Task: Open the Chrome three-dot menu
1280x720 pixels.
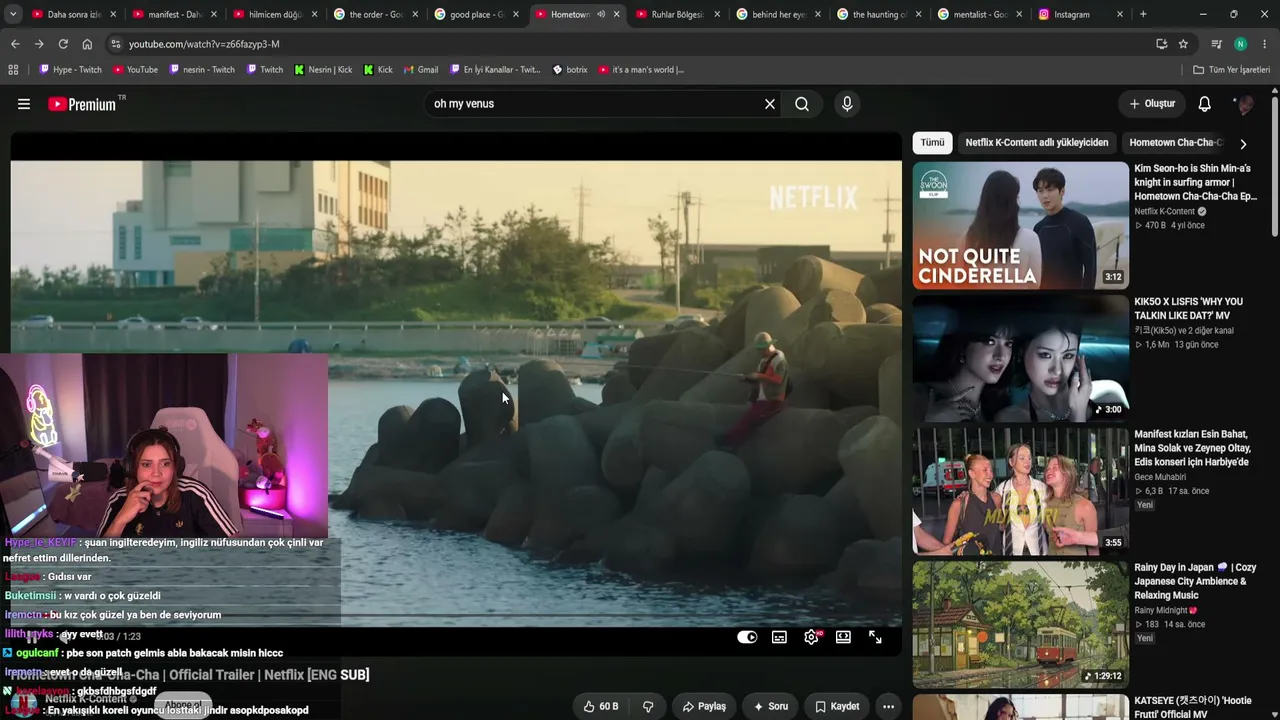Action: point(1265,44)
